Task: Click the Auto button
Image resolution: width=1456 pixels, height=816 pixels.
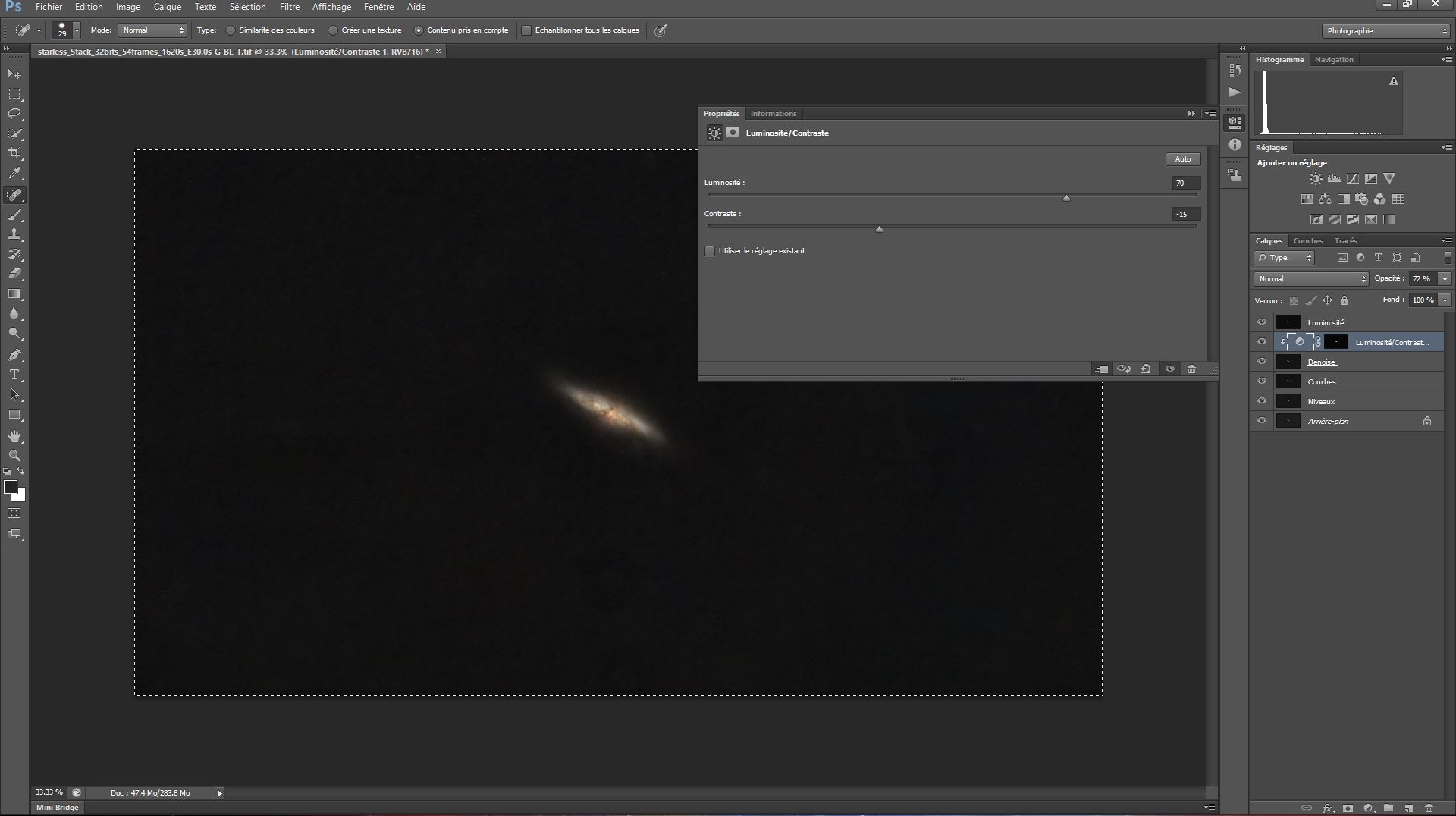Action: (1182, 159)
